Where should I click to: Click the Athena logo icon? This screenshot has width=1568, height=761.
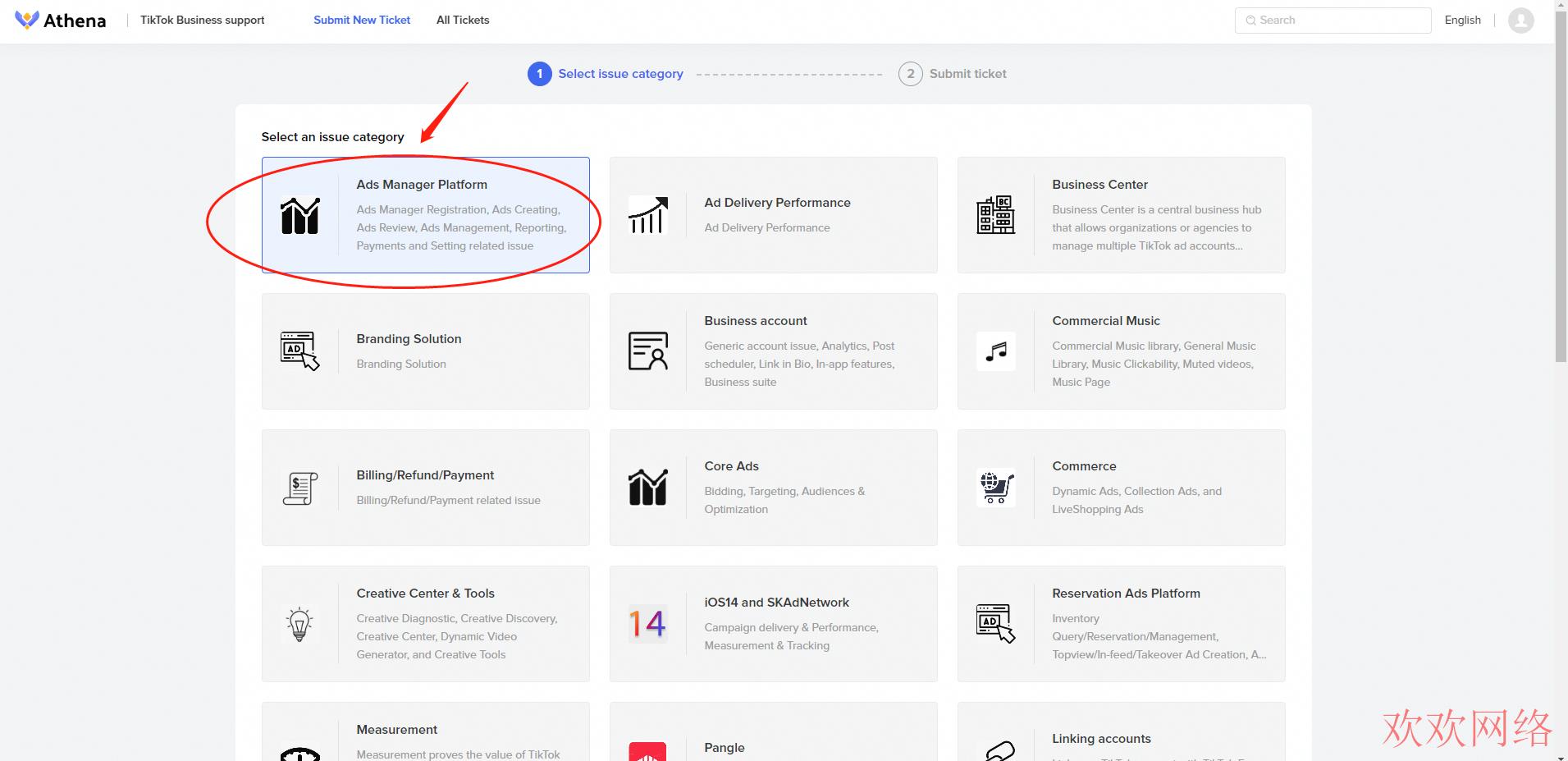click(27, 20)
